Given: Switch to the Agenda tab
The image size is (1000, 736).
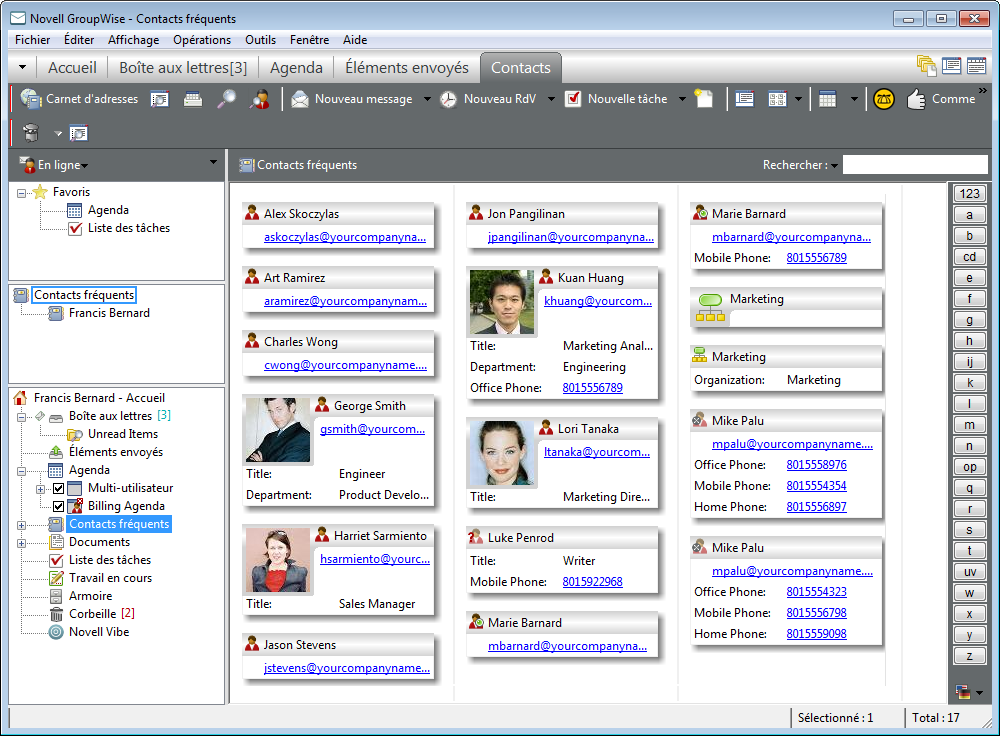Looking at the screenshot, I should click(x=296, y=68).
